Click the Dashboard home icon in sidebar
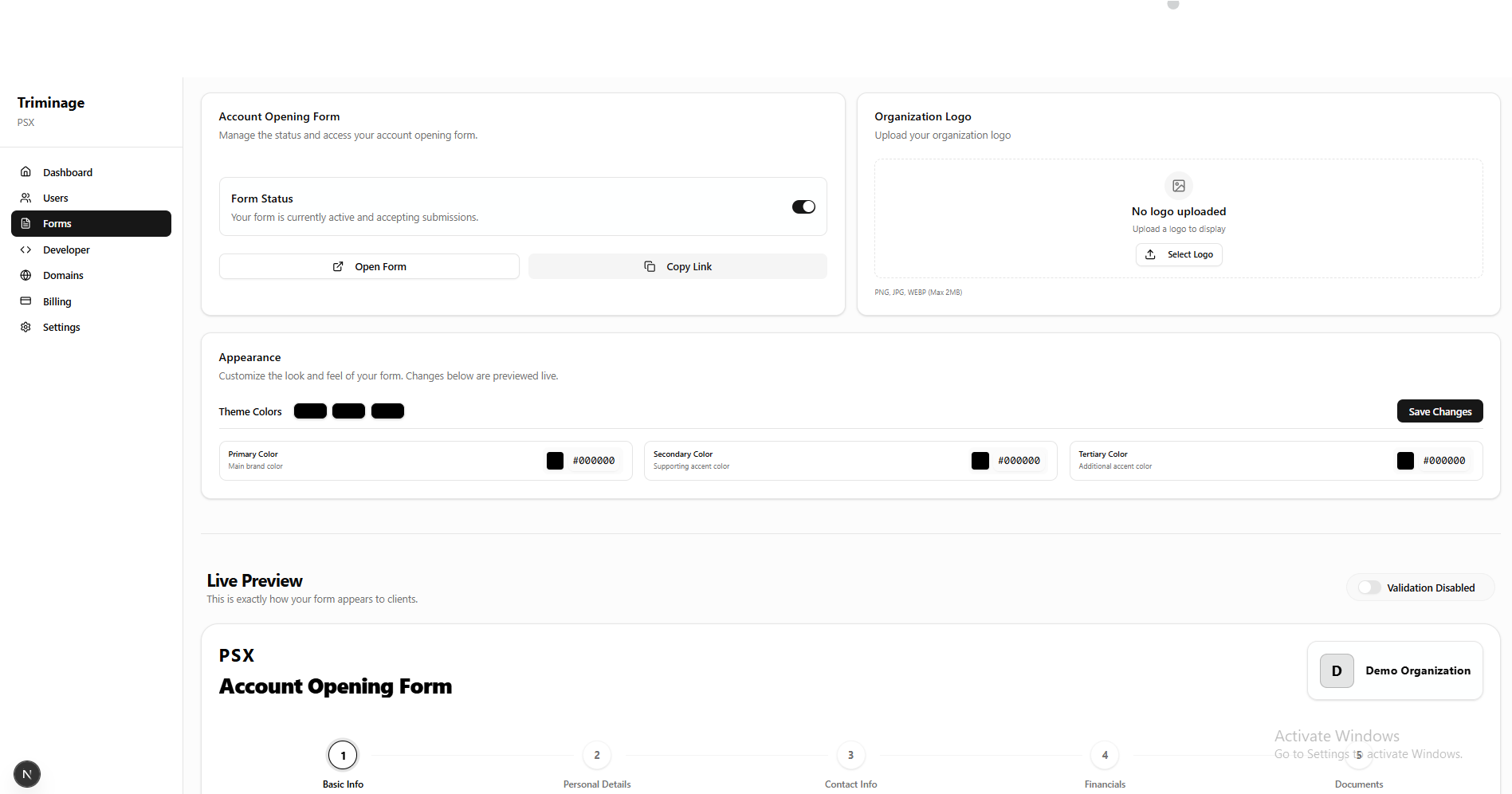 [26, 172]
